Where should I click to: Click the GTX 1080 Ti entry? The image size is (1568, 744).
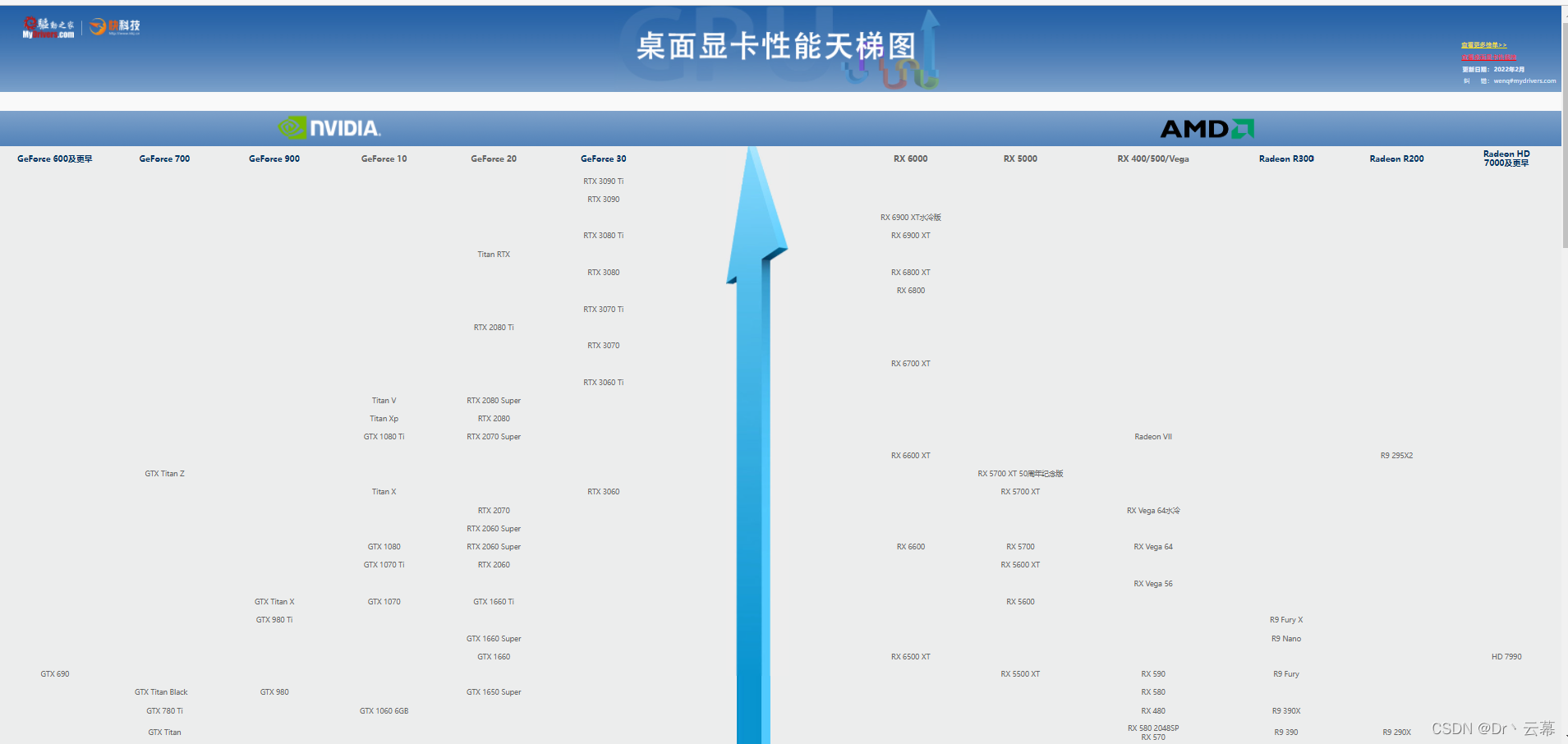(384, 437)
